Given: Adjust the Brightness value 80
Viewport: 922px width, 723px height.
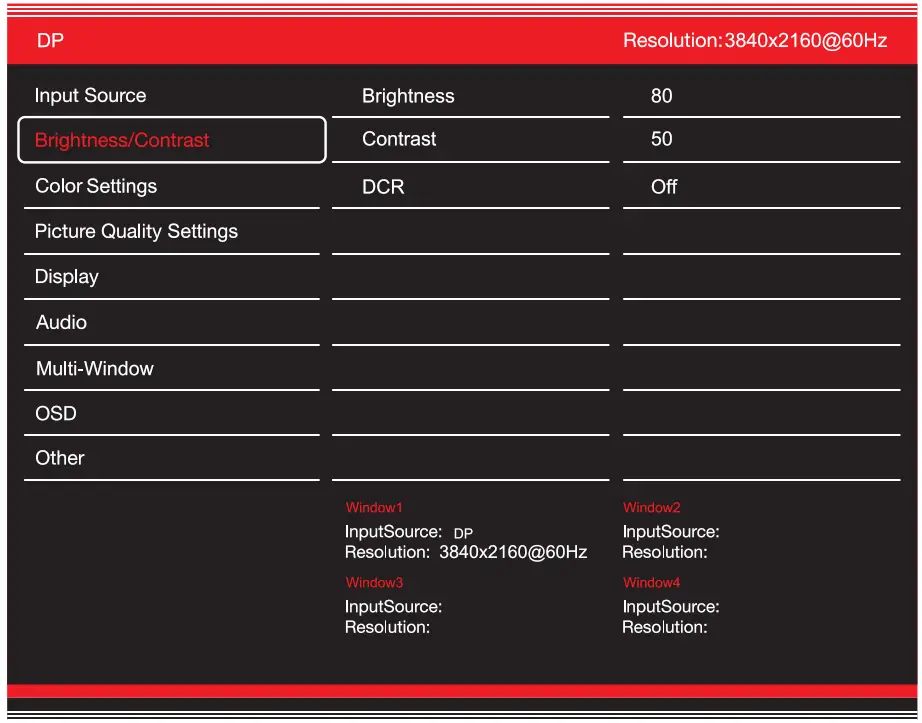Looking at the screenshot, I should point(661,96).
